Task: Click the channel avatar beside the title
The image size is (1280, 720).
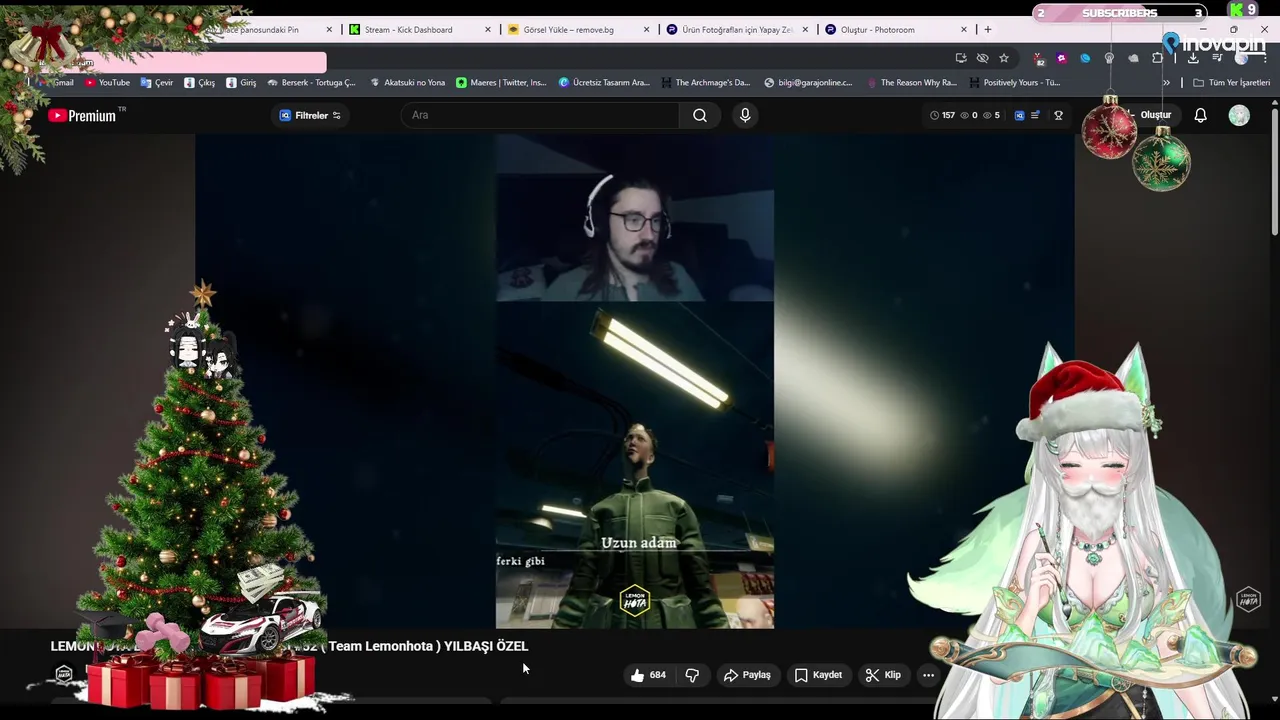Action: 64,674
